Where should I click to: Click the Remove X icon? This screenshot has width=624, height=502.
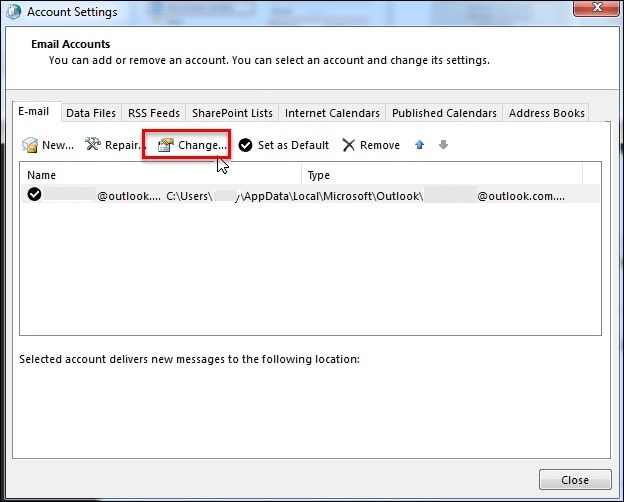[349, 145]
